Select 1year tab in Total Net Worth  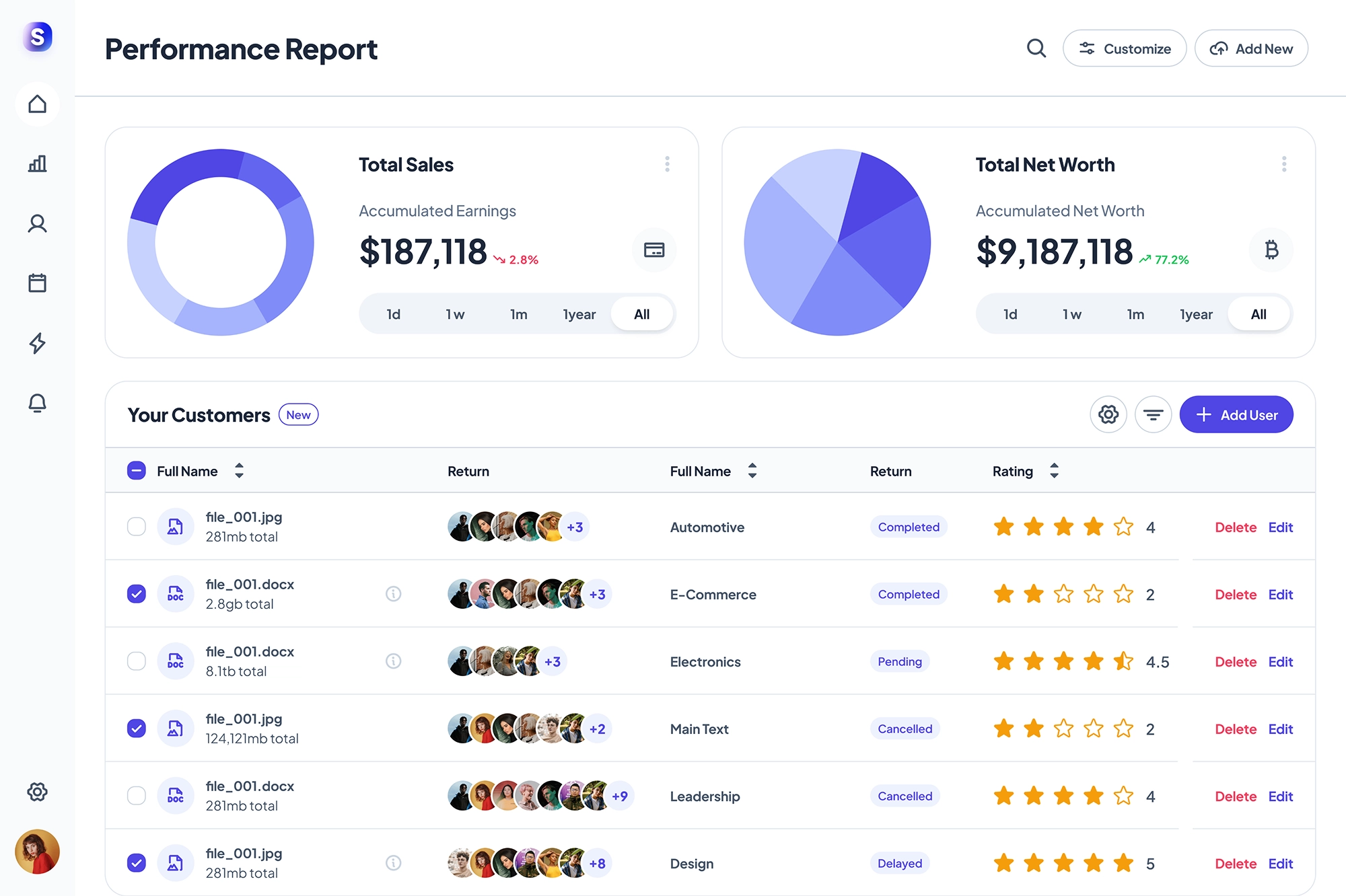1196,314
